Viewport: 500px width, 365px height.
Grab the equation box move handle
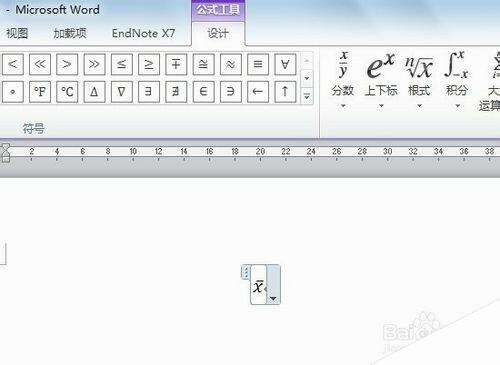coord(246,272)
